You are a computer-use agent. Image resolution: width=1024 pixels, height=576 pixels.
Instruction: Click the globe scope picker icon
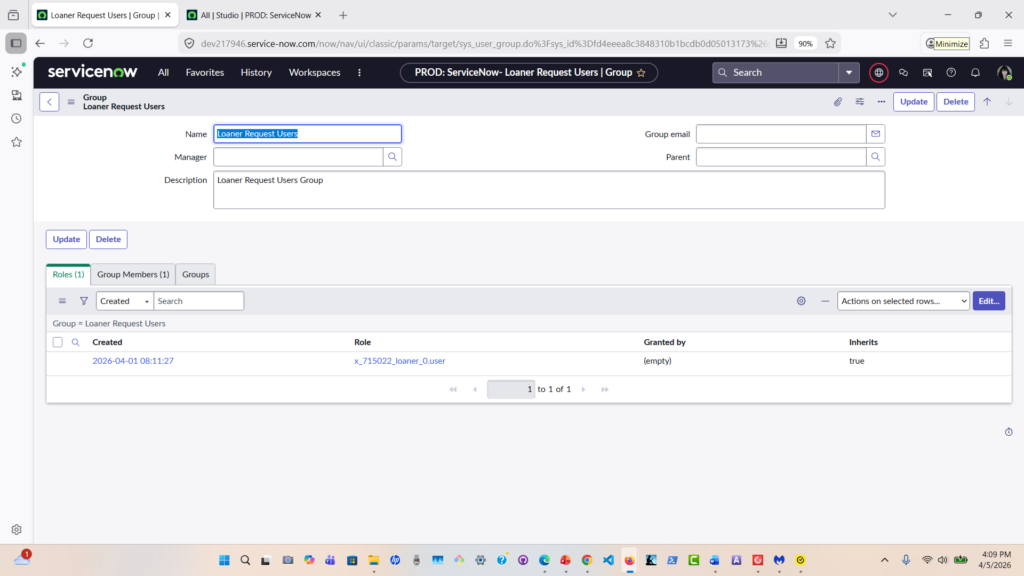pyautogui.click(x=878, y=73)
